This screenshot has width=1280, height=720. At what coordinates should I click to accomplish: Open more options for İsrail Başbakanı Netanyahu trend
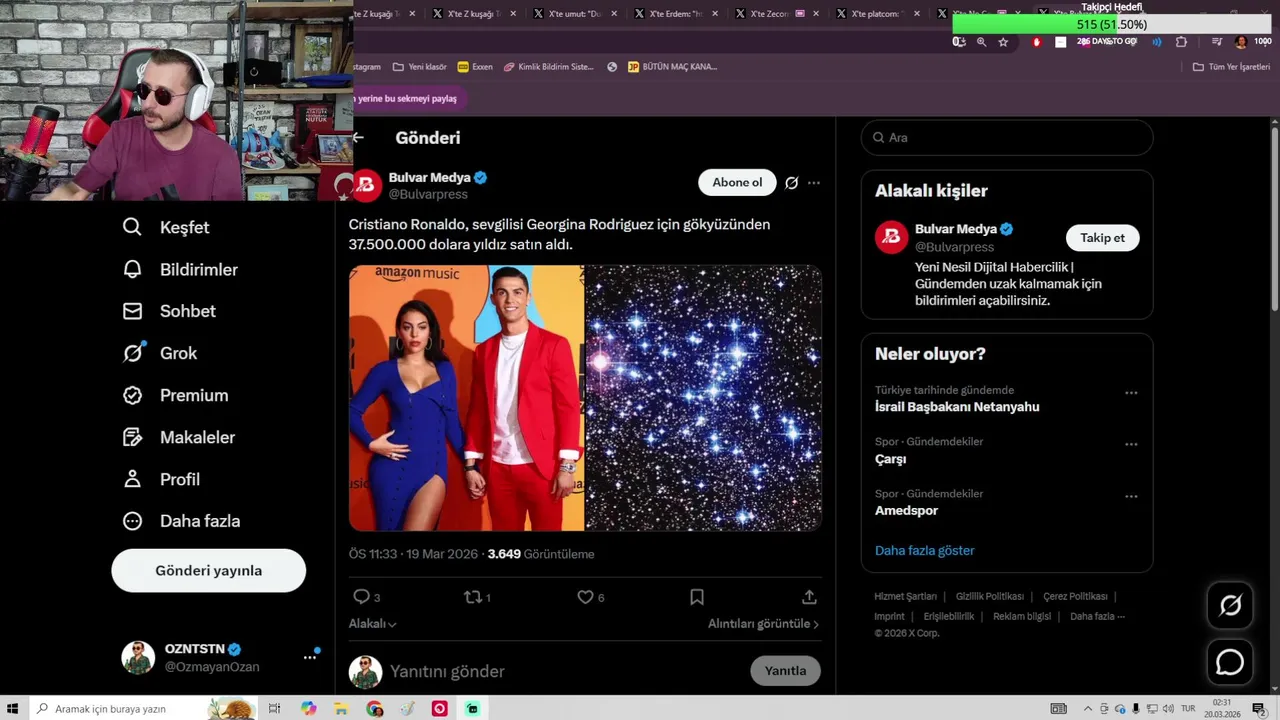point(1131,393)
